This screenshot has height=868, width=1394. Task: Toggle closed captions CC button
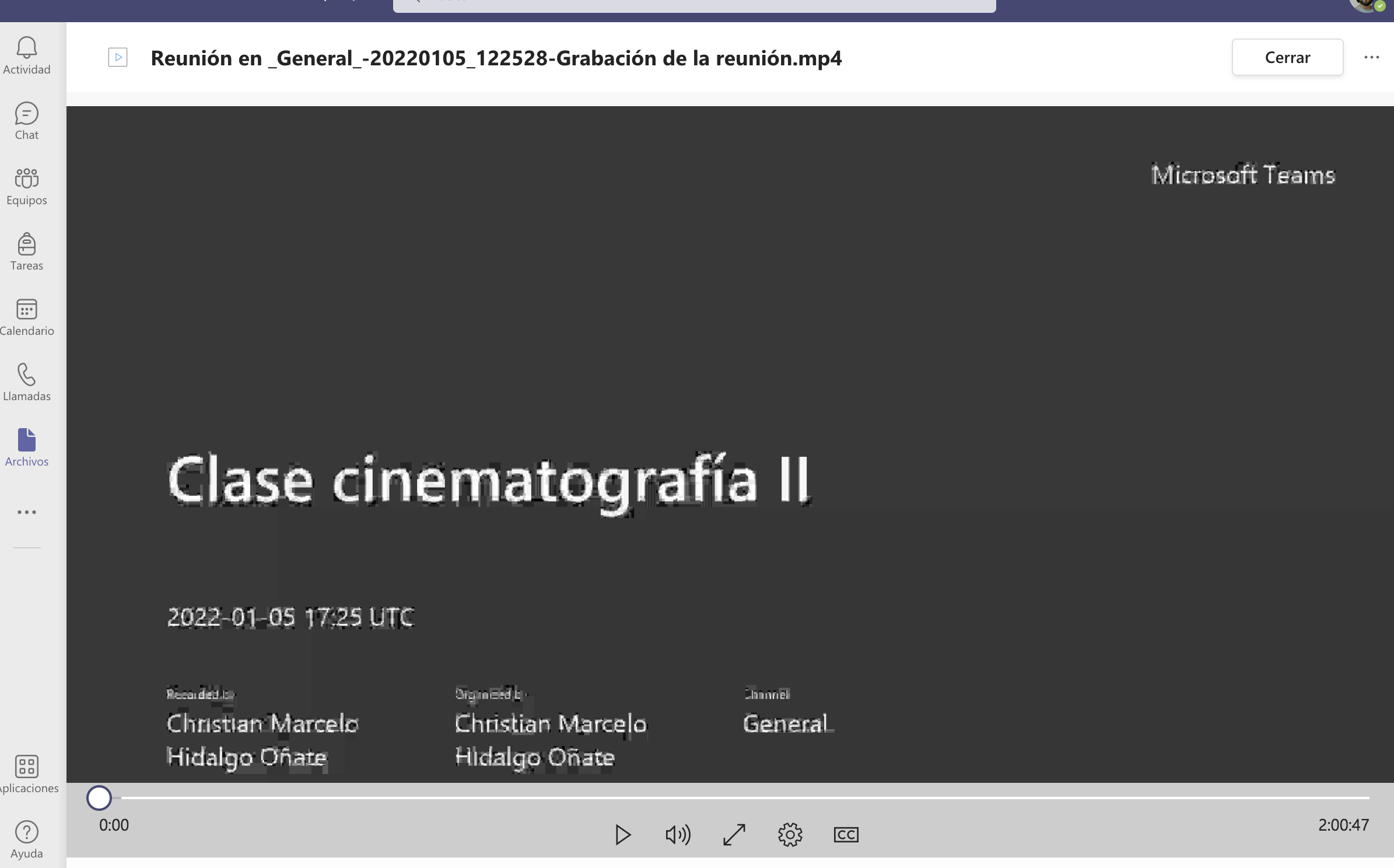click(x=846, y=835)
